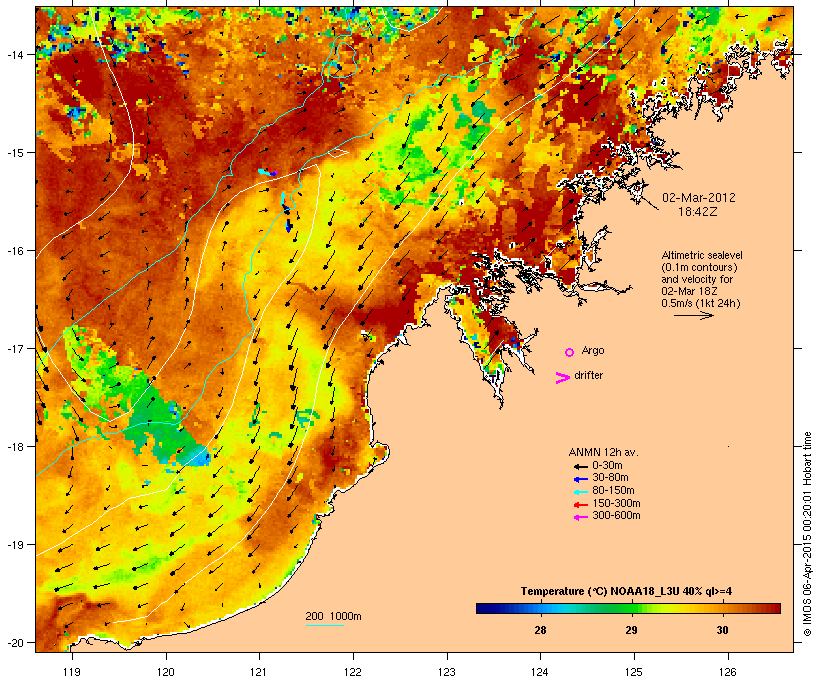Click the 'drifter' legend label
The width and height of the screenshot is (820, 680).
coord(588,375)
